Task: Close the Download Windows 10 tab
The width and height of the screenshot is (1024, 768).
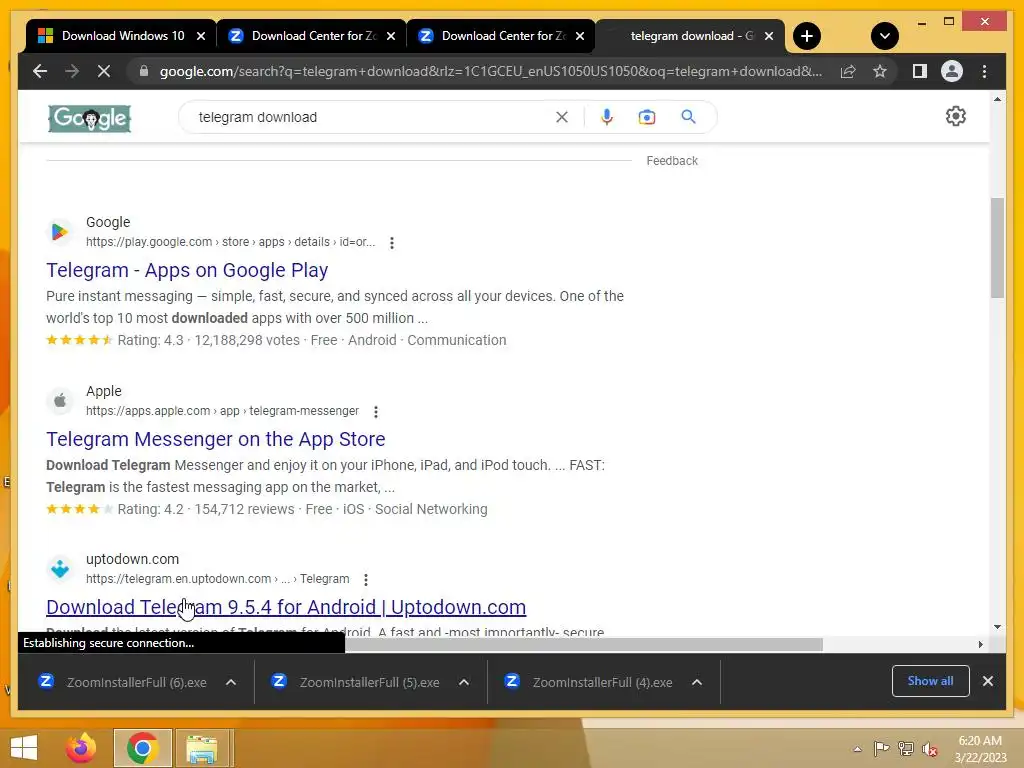Action: [x=201, y=36]
